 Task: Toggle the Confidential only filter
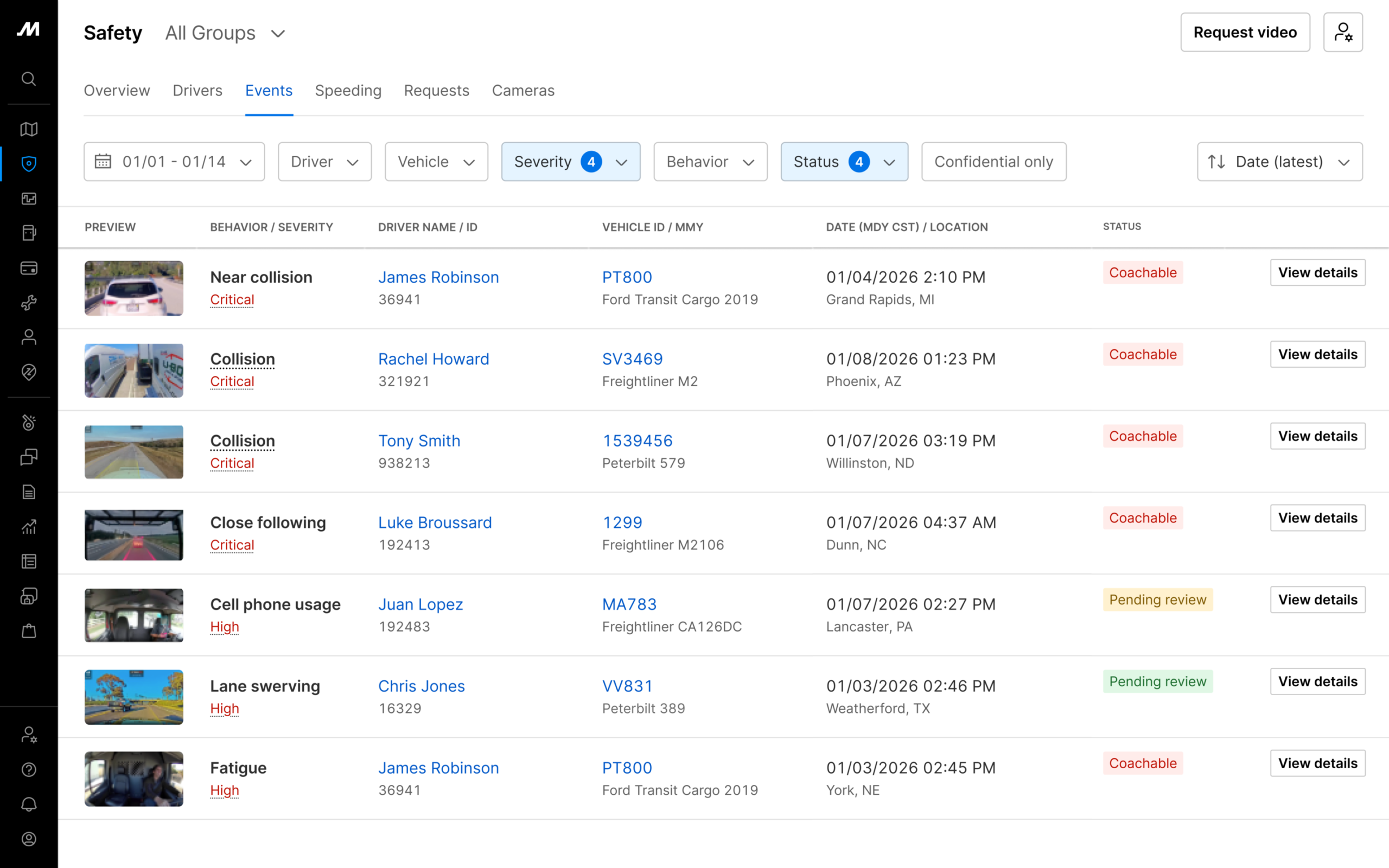tap(993, 162)
